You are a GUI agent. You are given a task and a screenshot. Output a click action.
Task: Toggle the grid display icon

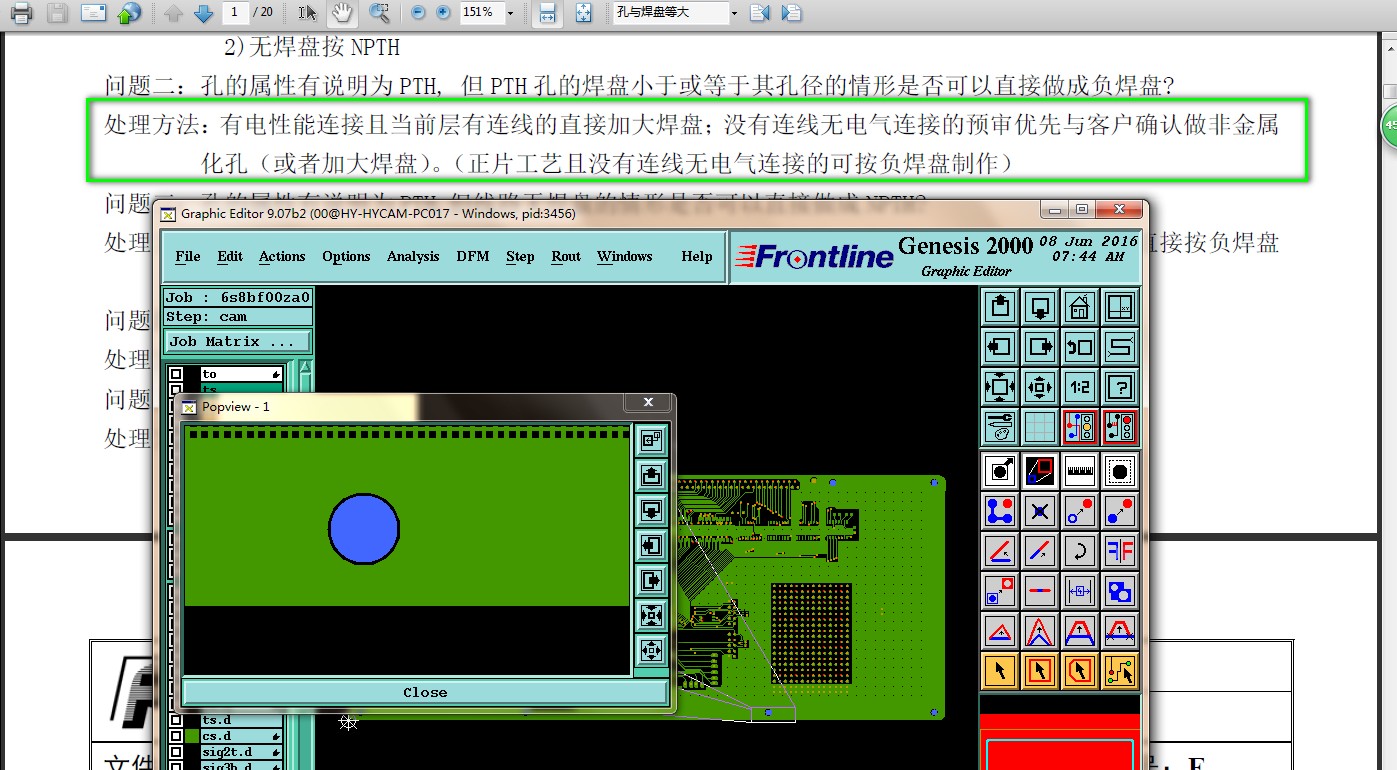click(1040, 427)
